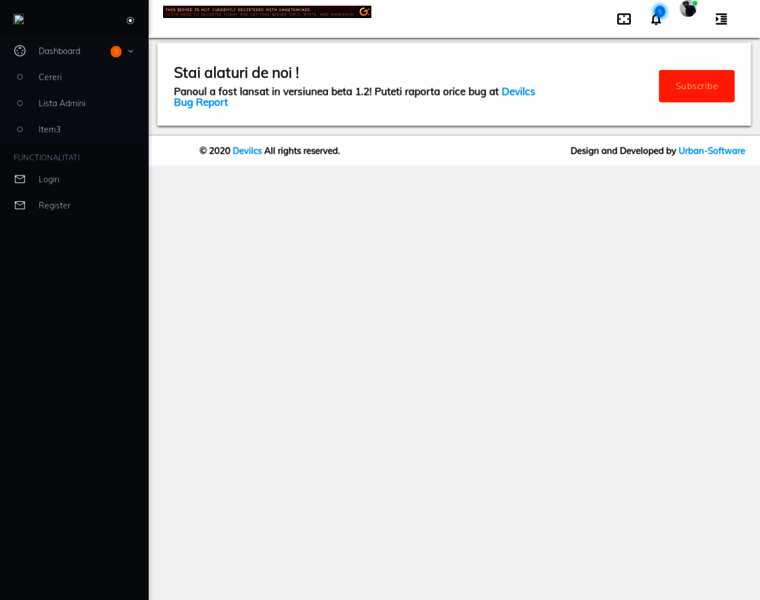Click the Dashboard palette icon

(20, 51)
